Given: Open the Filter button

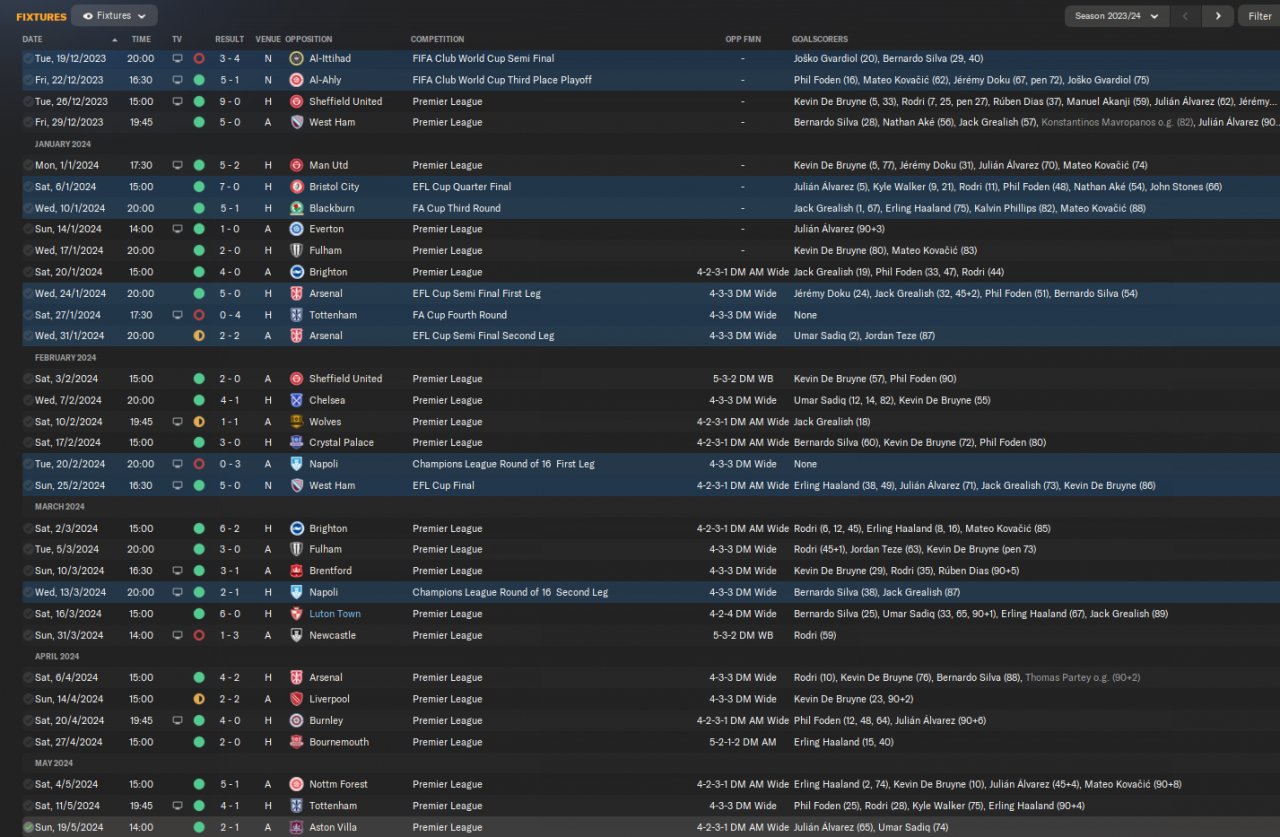Looking at the screenshot, I should pyautogui.click(x=1259, y=16).
